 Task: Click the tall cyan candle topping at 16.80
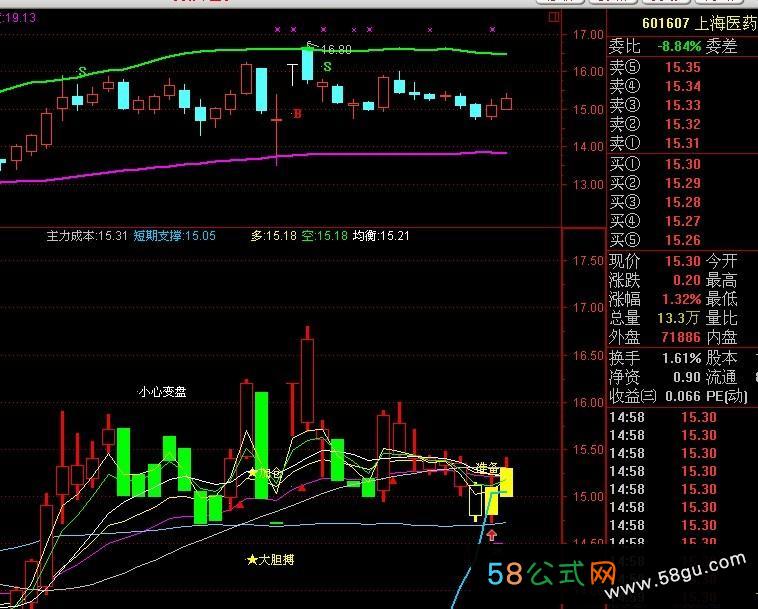(307, 63)
